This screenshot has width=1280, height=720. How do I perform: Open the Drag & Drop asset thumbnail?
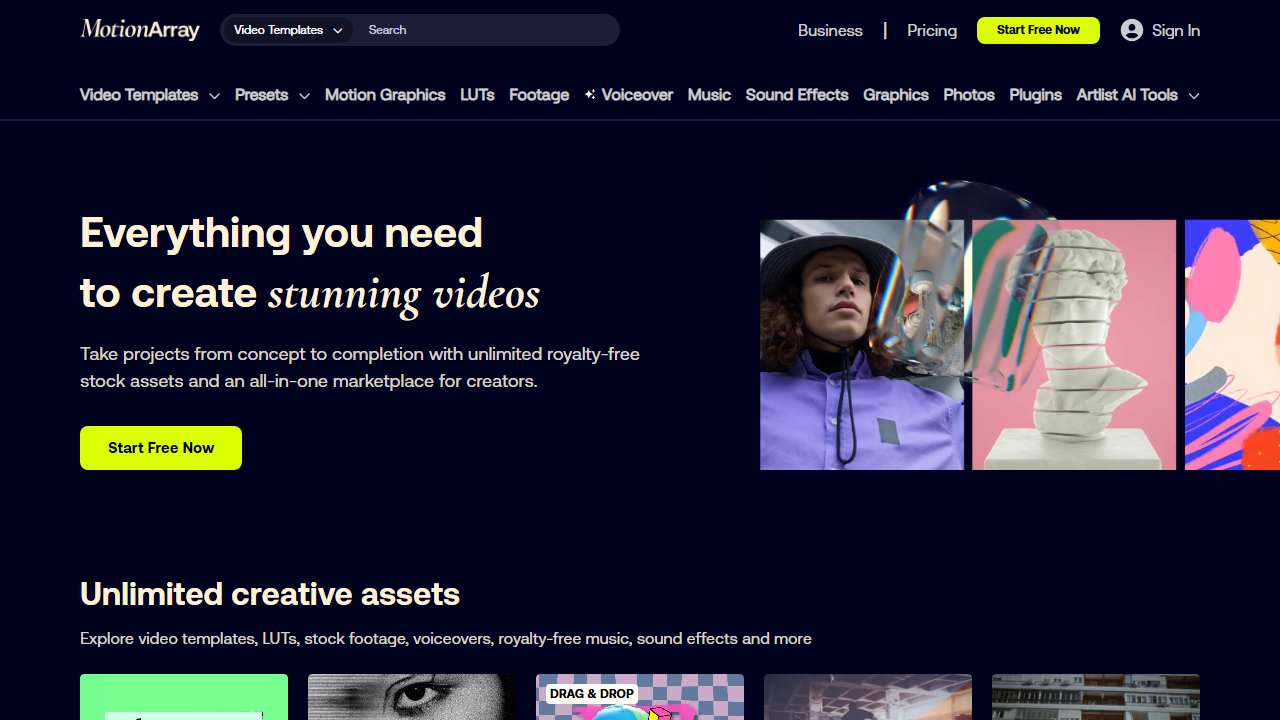[x=640, y=697]
